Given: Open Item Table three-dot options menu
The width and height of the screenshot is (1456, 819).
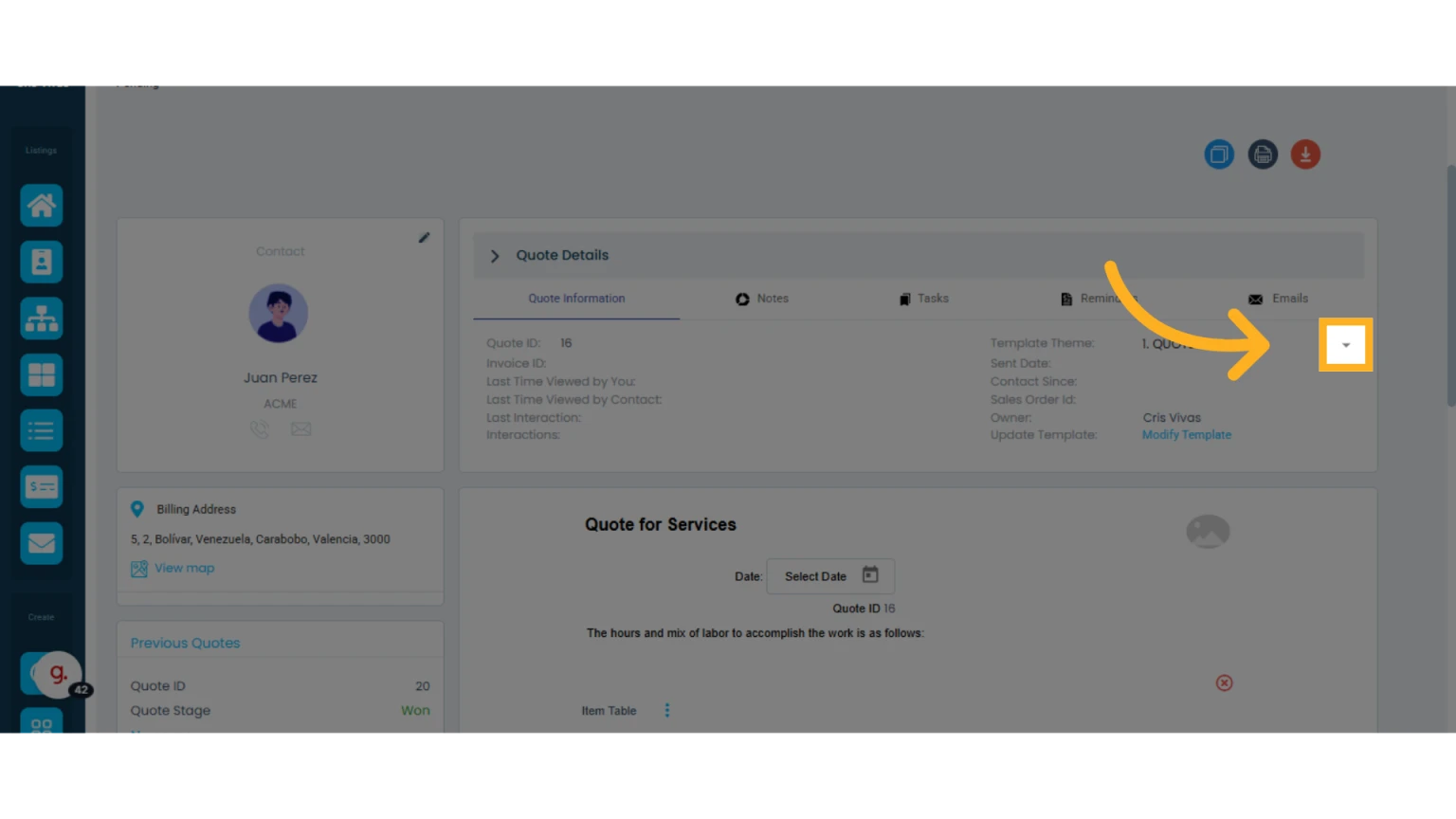Looking at the screenshot, I should click(667, 710).
